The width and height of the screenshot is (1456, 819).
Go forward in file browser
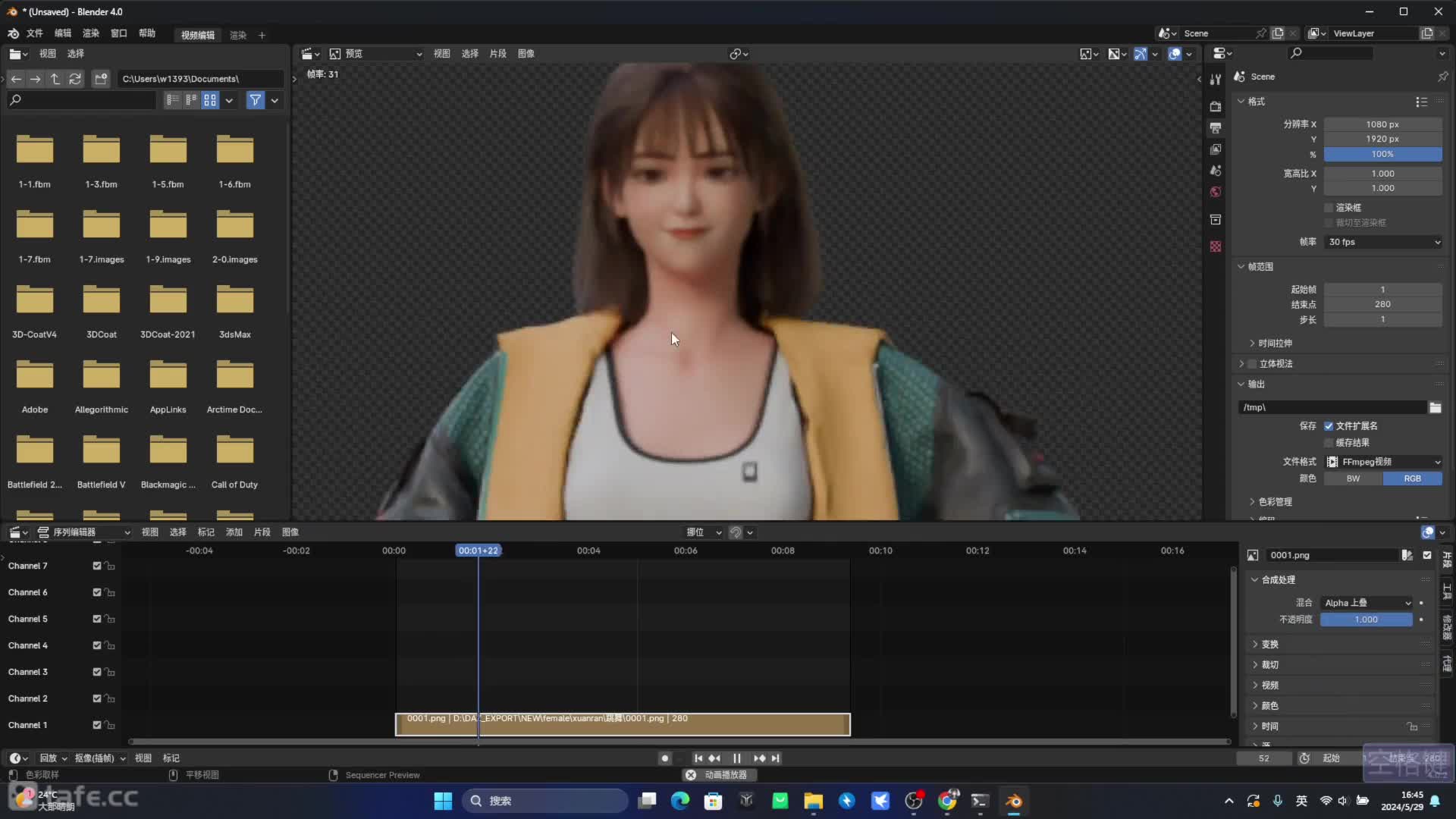pos(35,79)
